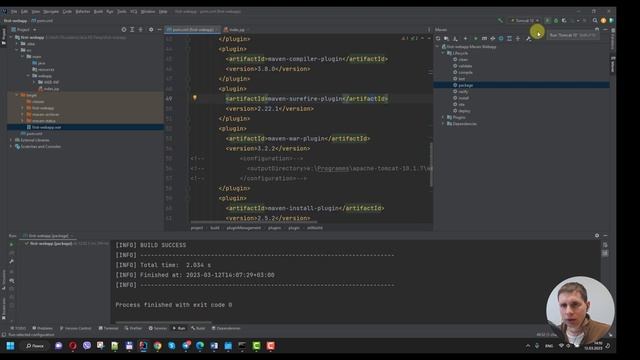The width and height of the screenshot is (640, 360).
Task: Collapse the src folder in project tree
Action: point(17,50)
